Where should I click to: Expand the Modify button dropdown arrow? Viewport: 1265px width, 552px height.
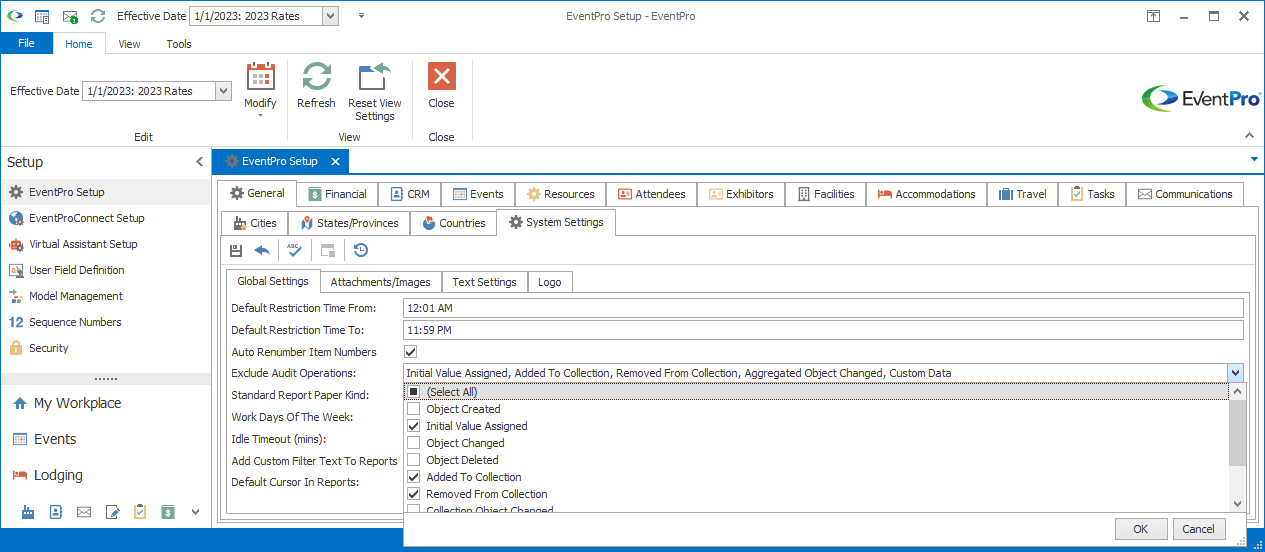coord(260,116)
